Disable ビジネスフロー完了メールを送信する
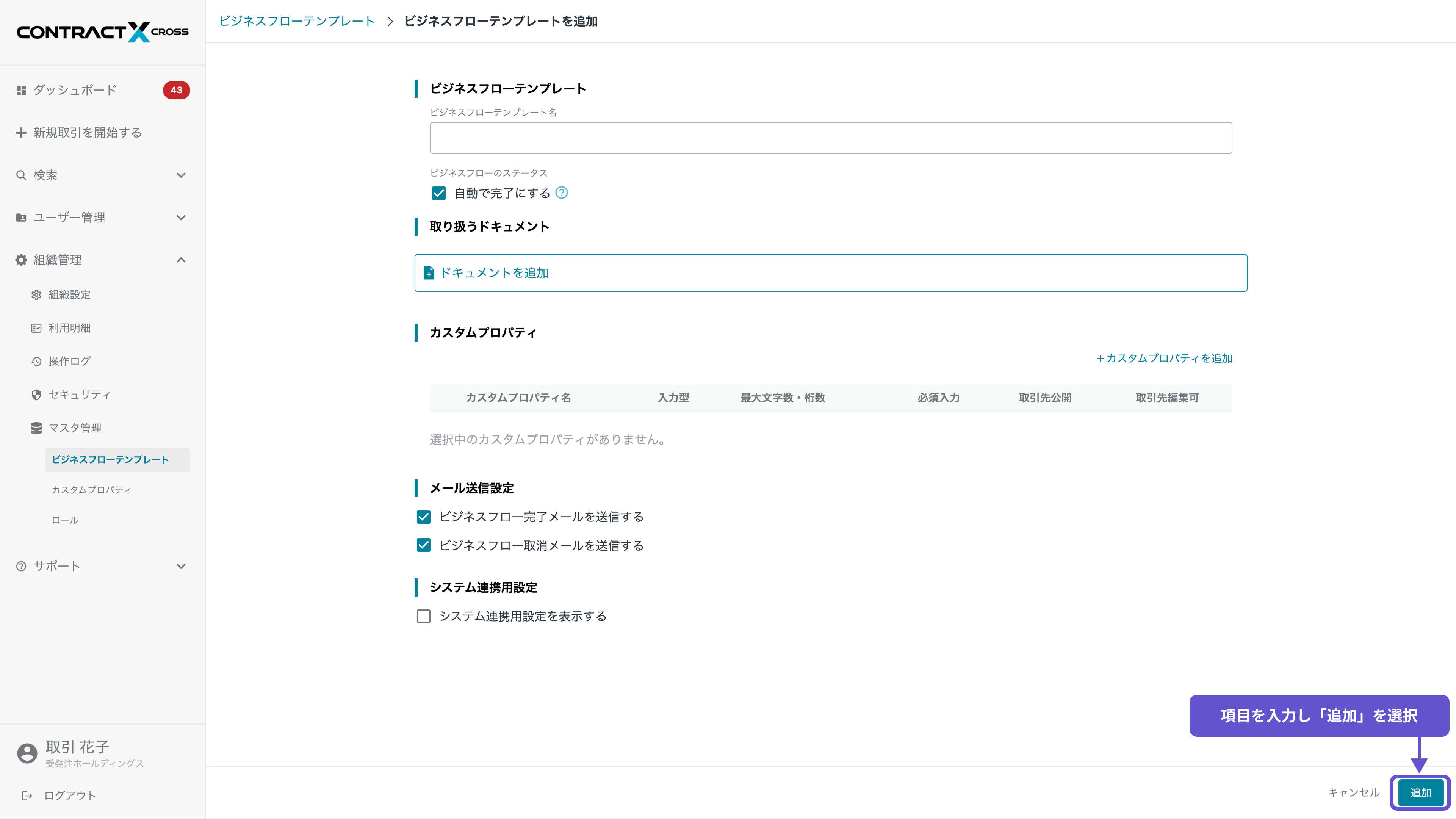Image resolution: width=1456 pixels, height=819 pixels. coord(424,516)
